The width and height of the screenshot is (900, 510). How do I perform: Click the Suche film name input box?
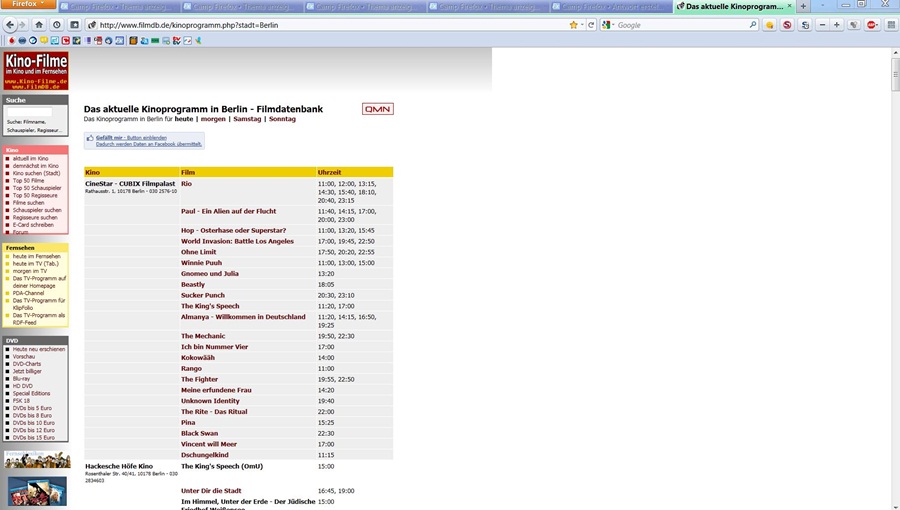click(29, 112)
